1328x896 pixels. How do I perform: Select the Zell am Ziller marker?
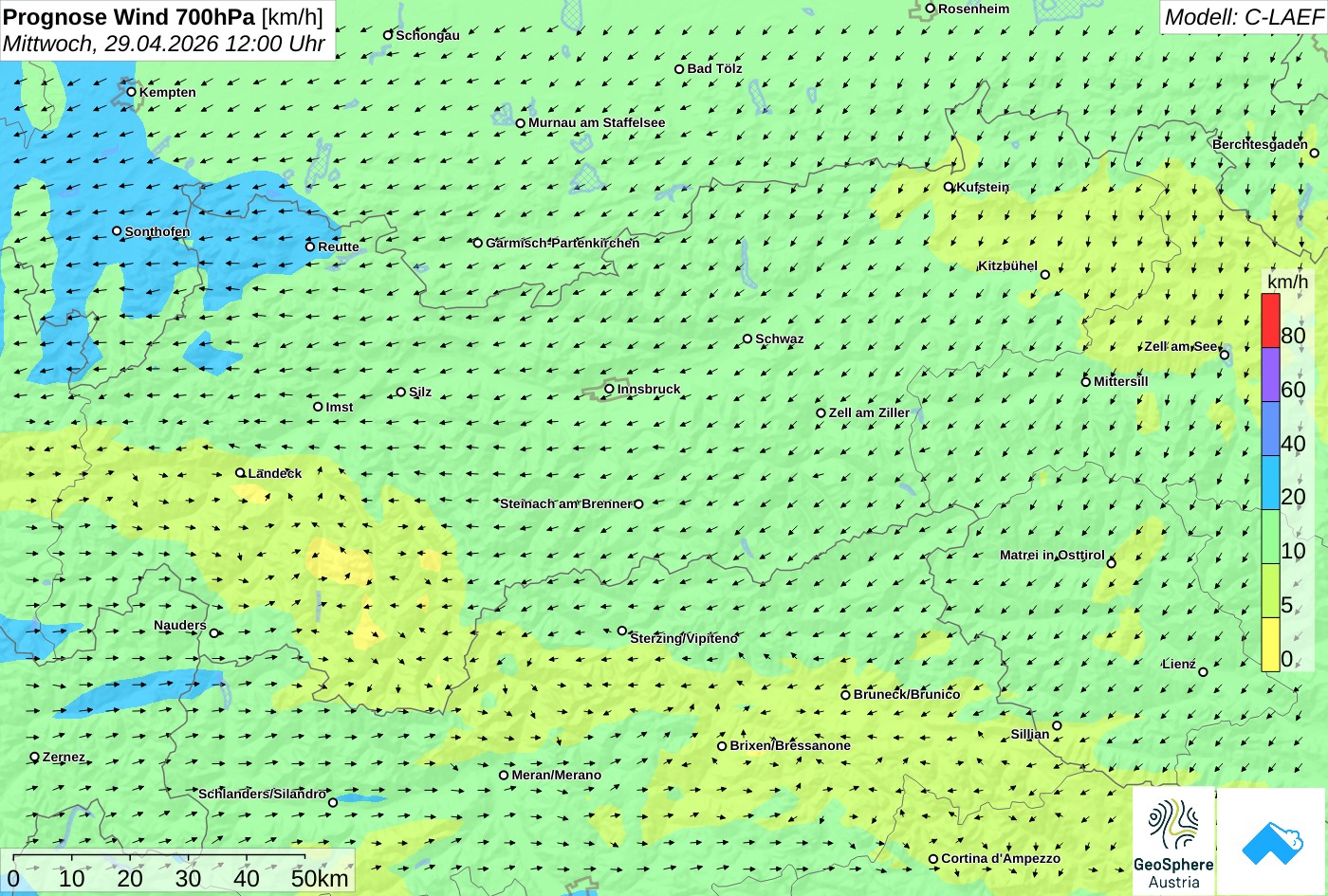click(821, 412)
